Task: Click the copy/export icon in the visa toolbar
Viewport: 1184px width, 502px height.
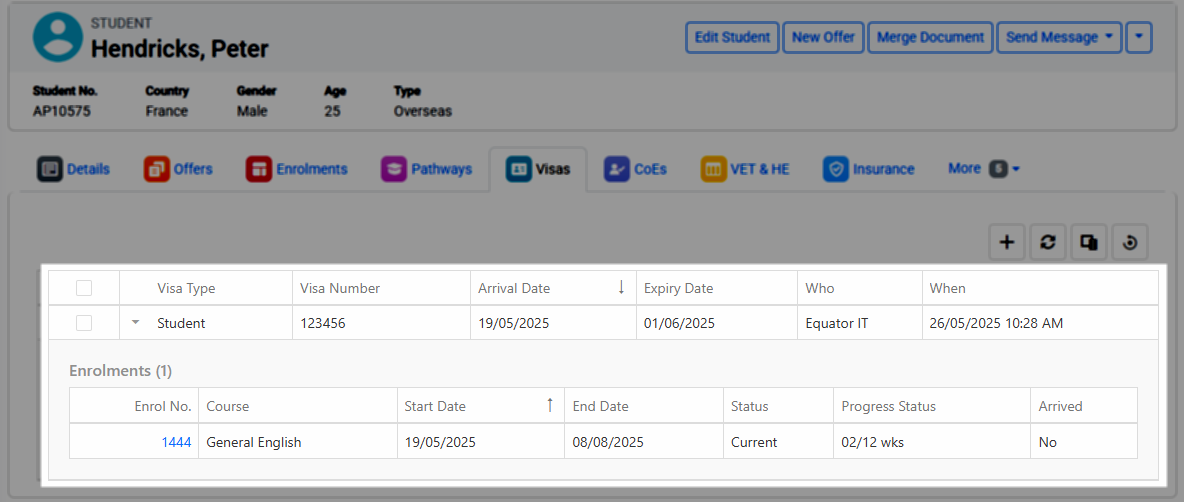Action: click(x=1089, y=242)
